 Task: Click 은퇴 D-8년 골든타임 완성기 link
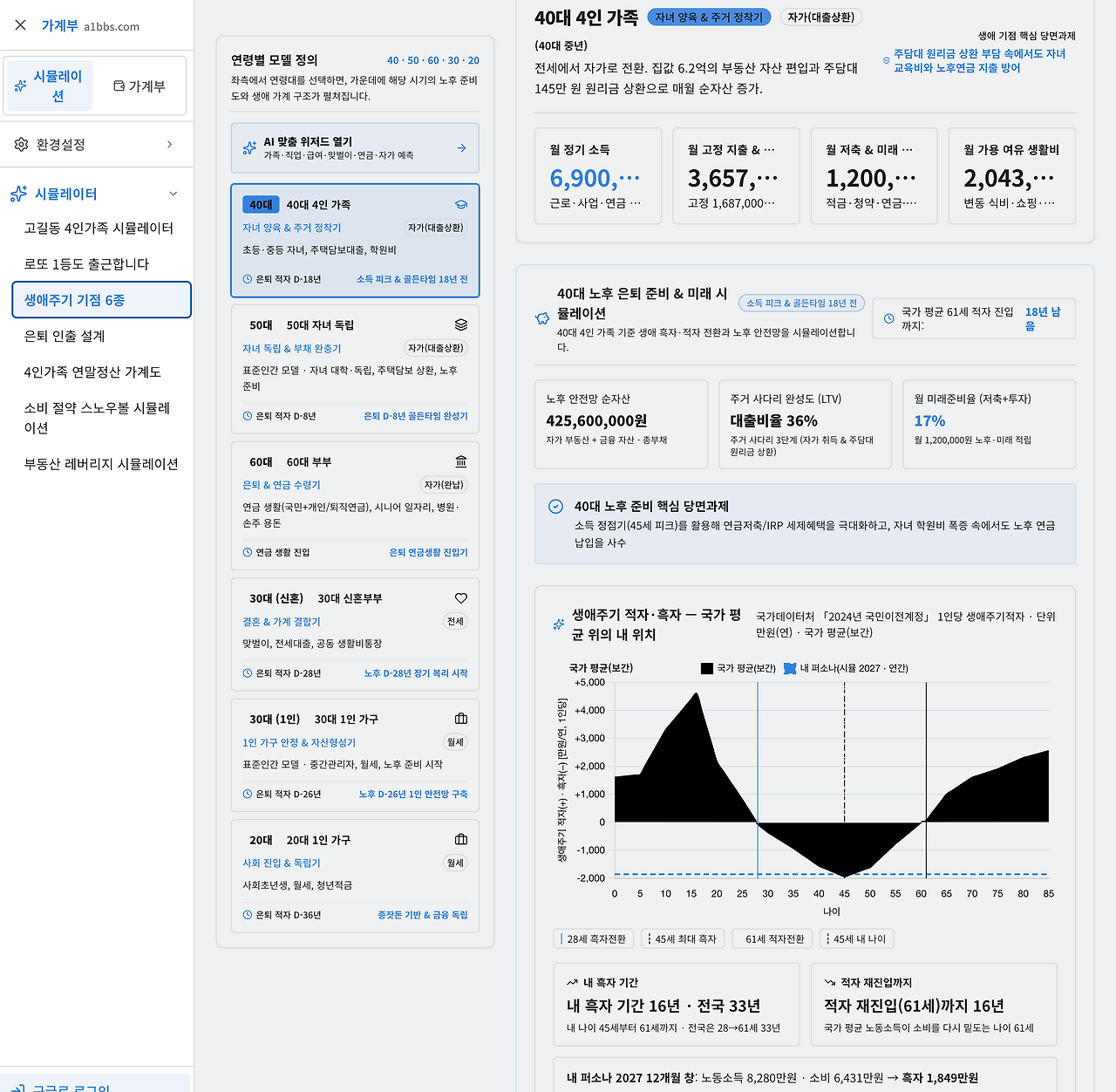pos(416,416)
